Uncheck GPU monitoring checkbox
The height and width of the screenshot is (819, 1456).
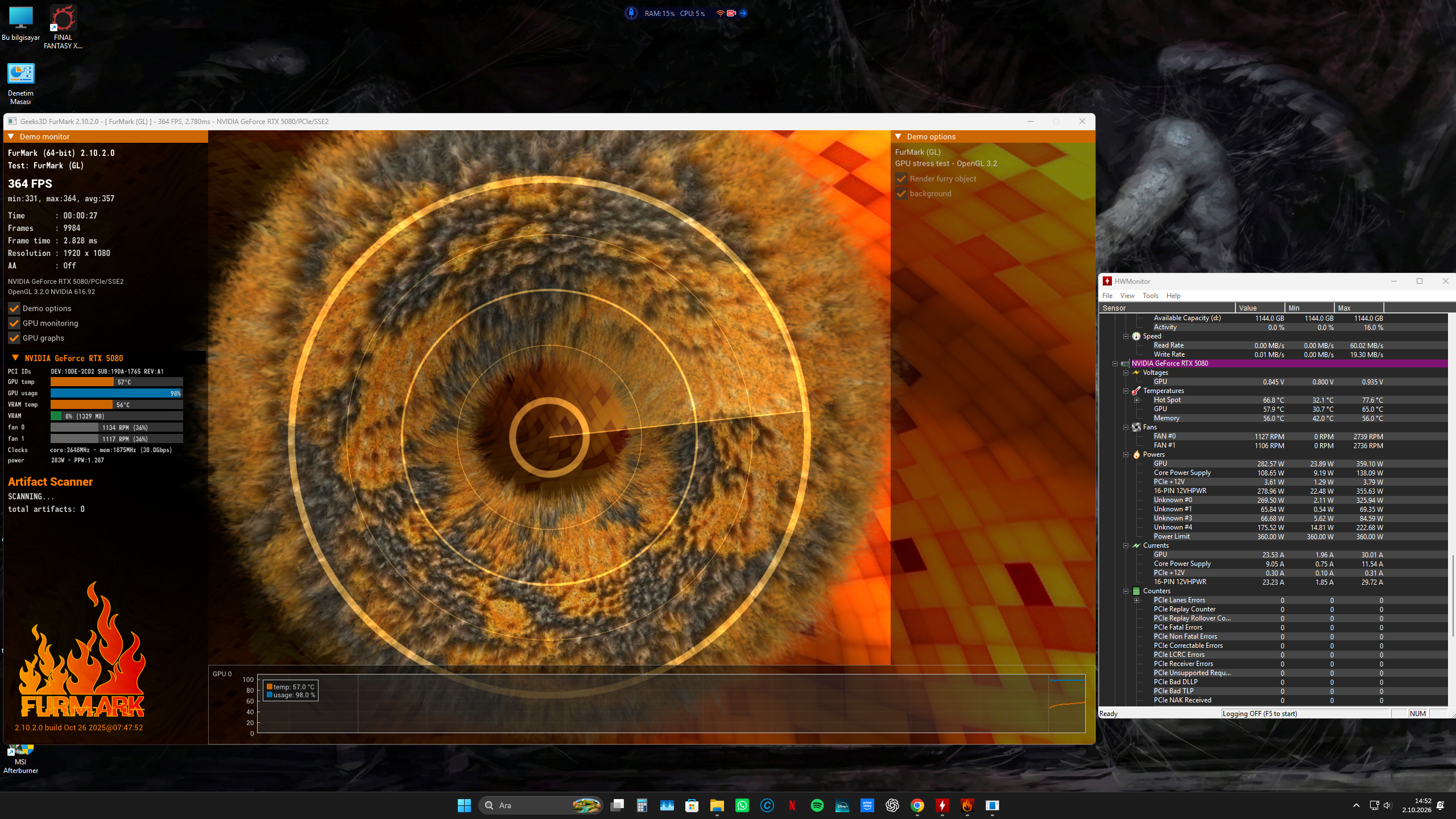tap(14, 323)
